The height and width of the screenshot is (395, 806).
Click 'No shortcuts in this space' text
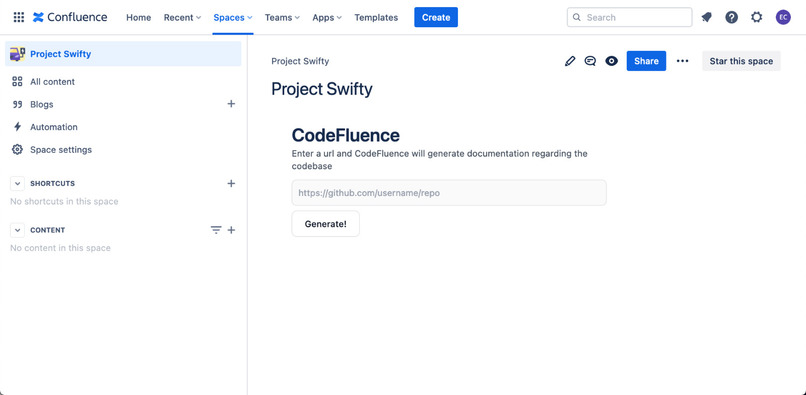click(x=64, y=202)
